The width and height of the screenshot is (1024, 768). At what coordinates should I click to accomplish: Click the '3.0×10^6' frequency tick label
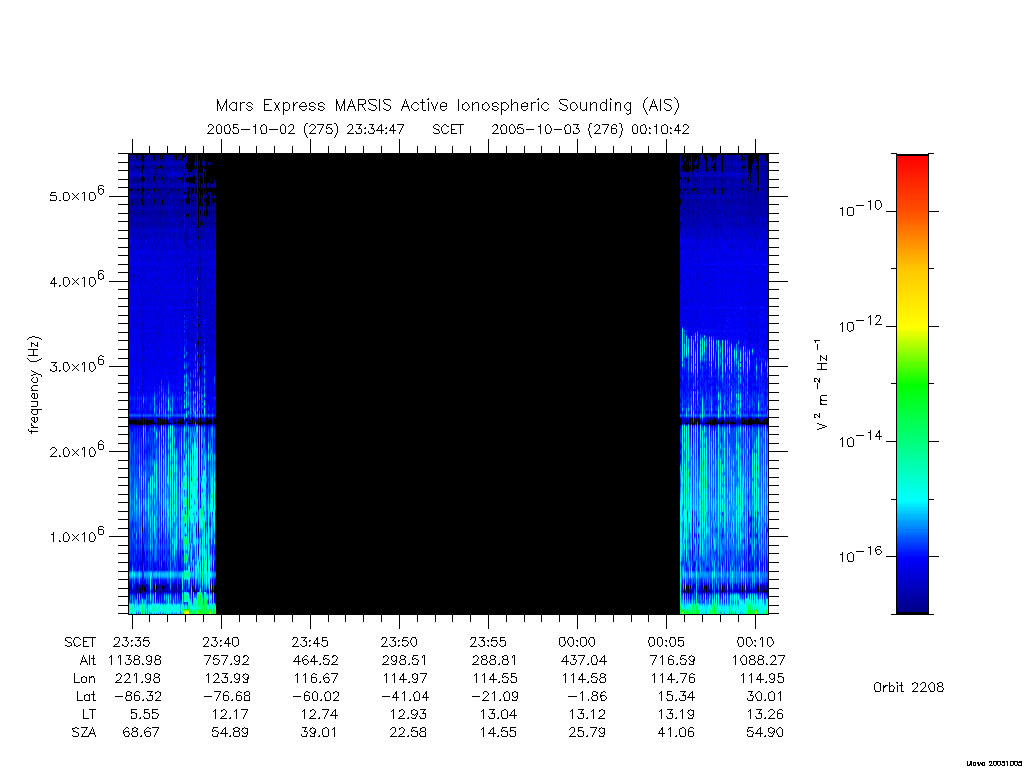click(76, 365)
